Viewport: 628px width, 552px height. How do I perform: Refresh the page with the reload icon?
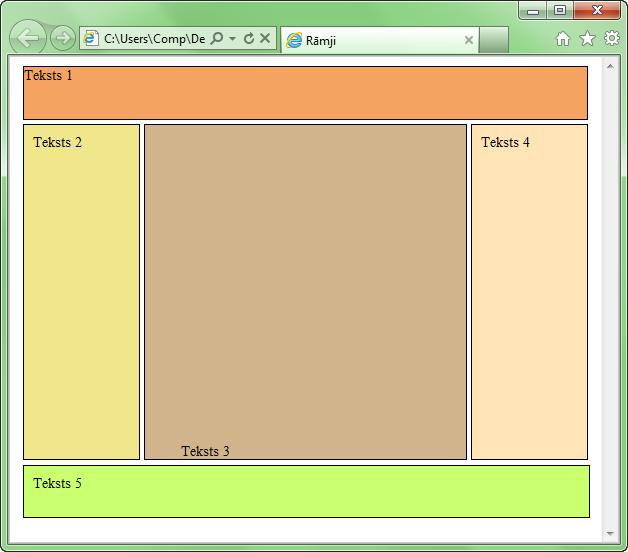[249, 39]
